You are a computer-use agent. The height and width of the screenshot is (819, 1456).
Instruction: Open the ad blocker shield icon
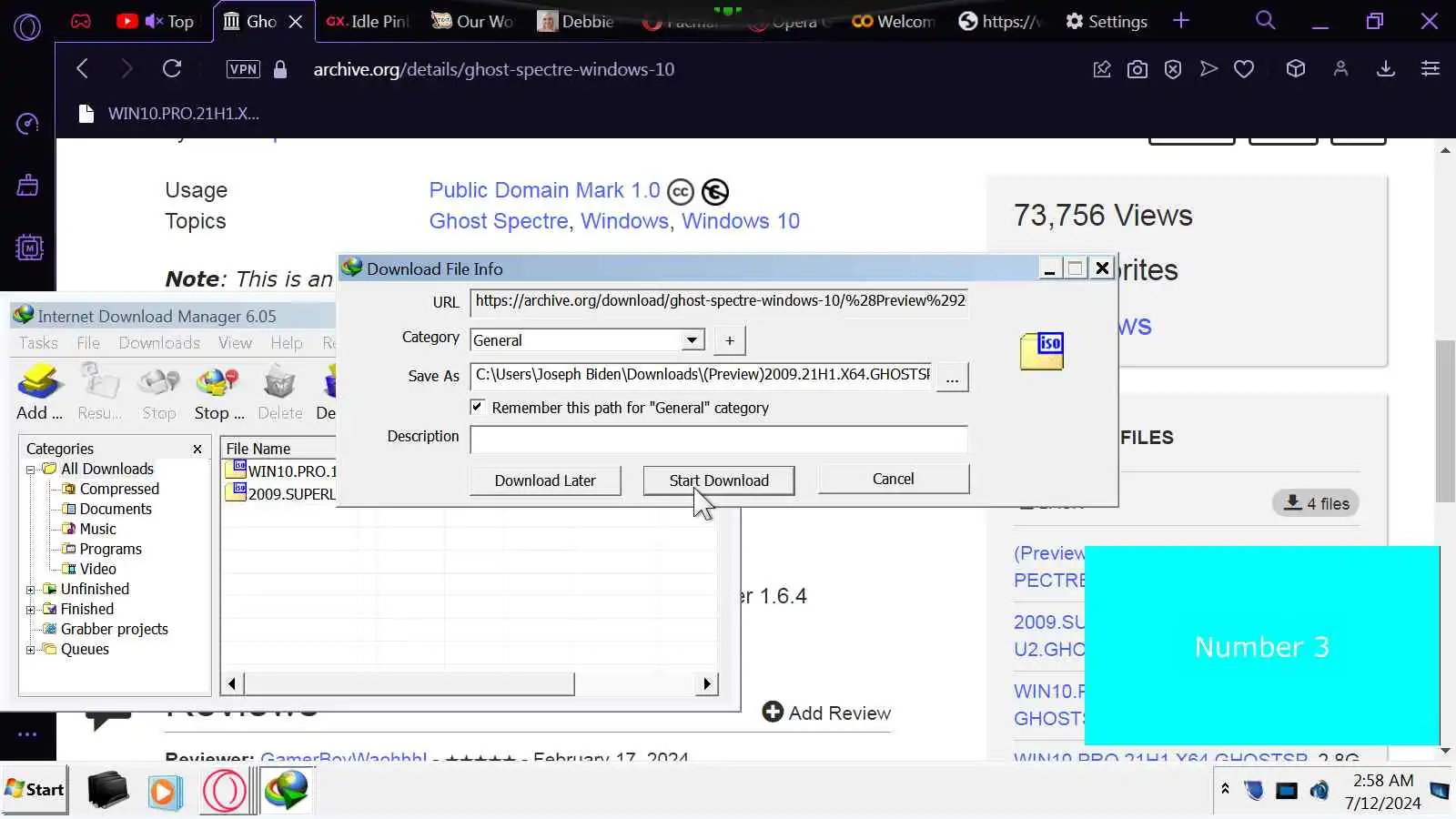click(1173, 69)
